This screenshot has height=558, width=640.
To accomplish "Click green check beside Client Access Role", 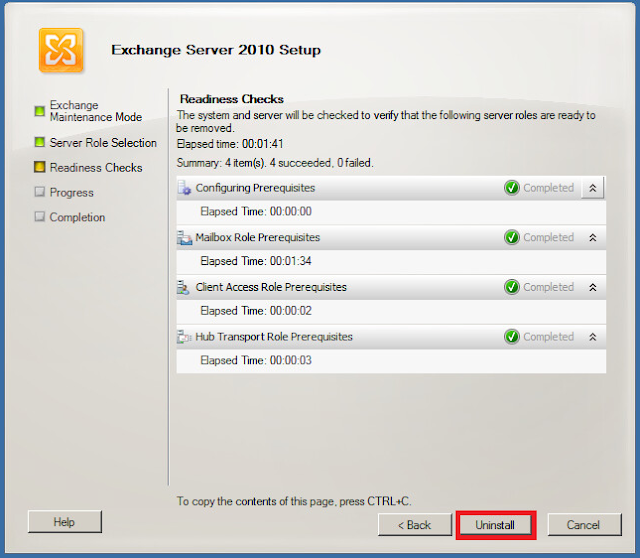I will tap(511, 287).
